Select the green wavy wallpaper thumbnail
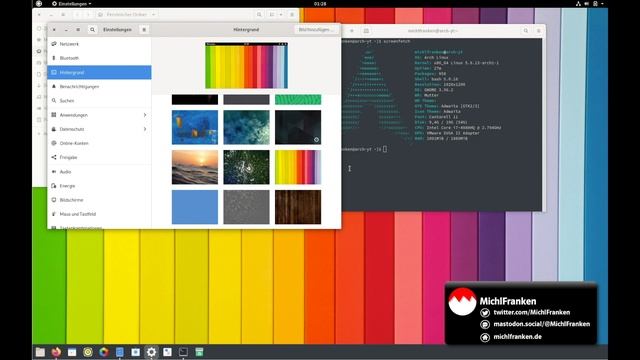 (298, 99)
